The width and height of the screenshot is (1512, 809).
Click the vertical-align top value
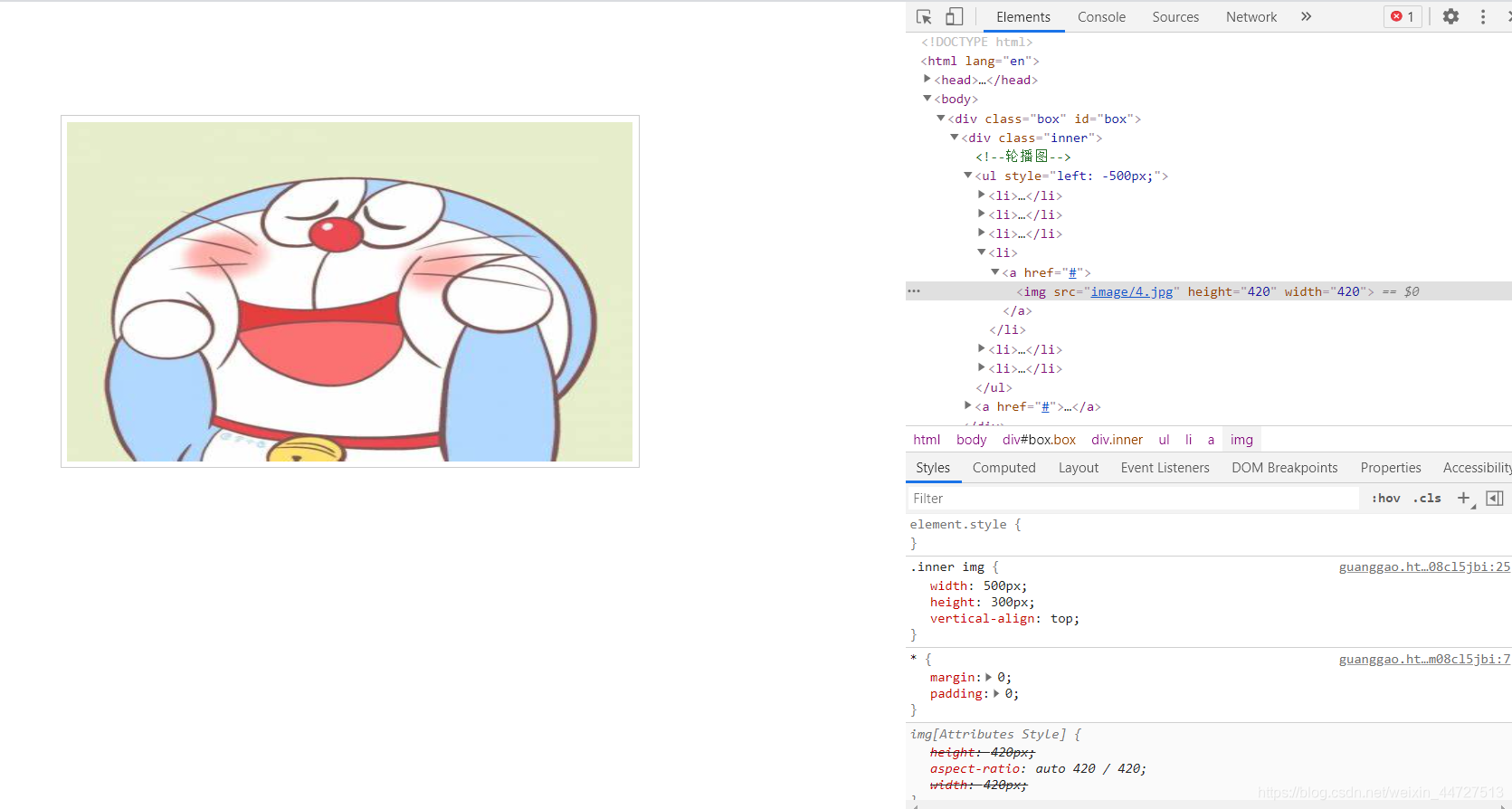click(x=1061, y=619)
